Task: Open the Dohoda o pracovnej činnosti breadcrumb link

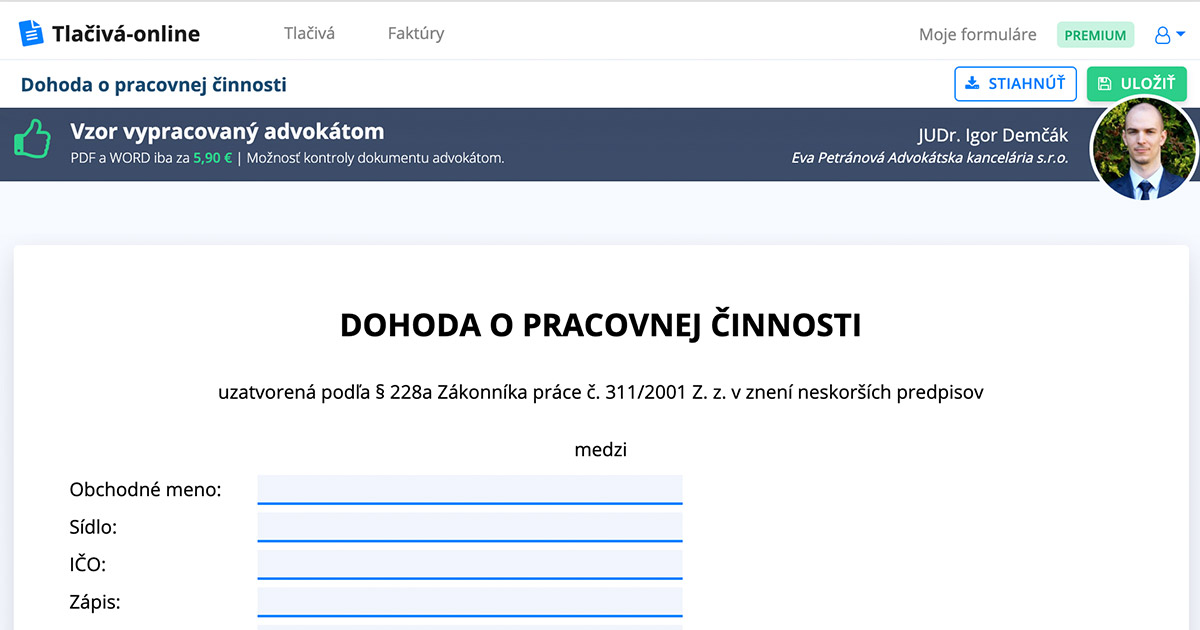Action: tap(153, 84)
